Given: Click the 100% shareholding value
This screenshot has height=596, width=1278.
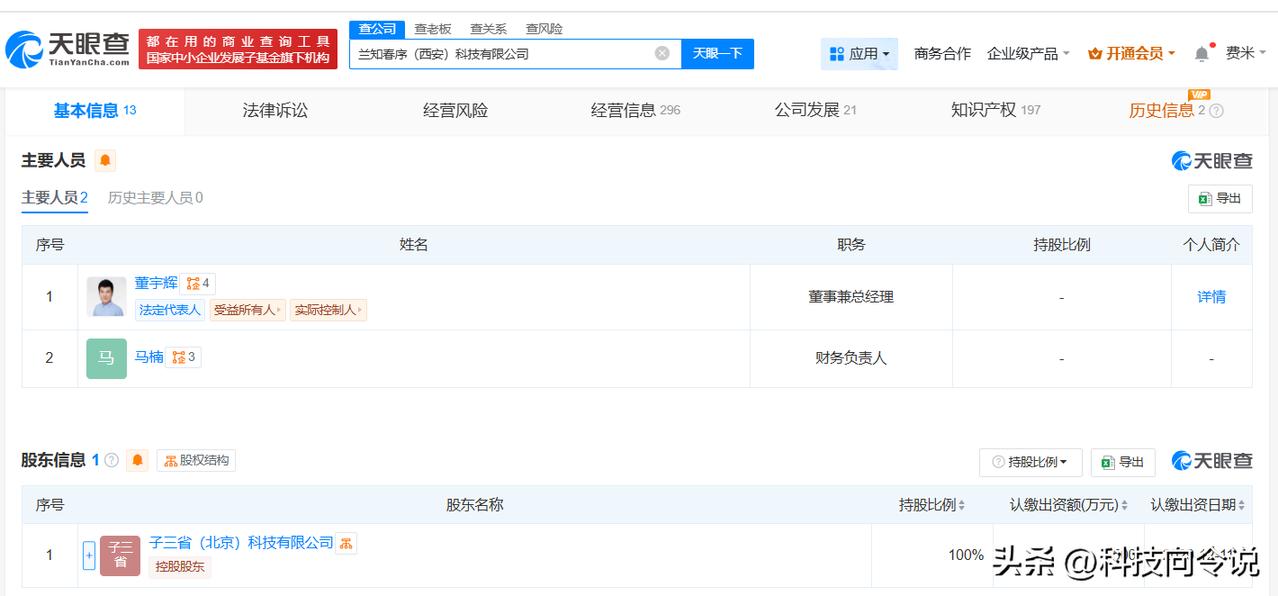Looking at the screenshot, I should (966, 555).
